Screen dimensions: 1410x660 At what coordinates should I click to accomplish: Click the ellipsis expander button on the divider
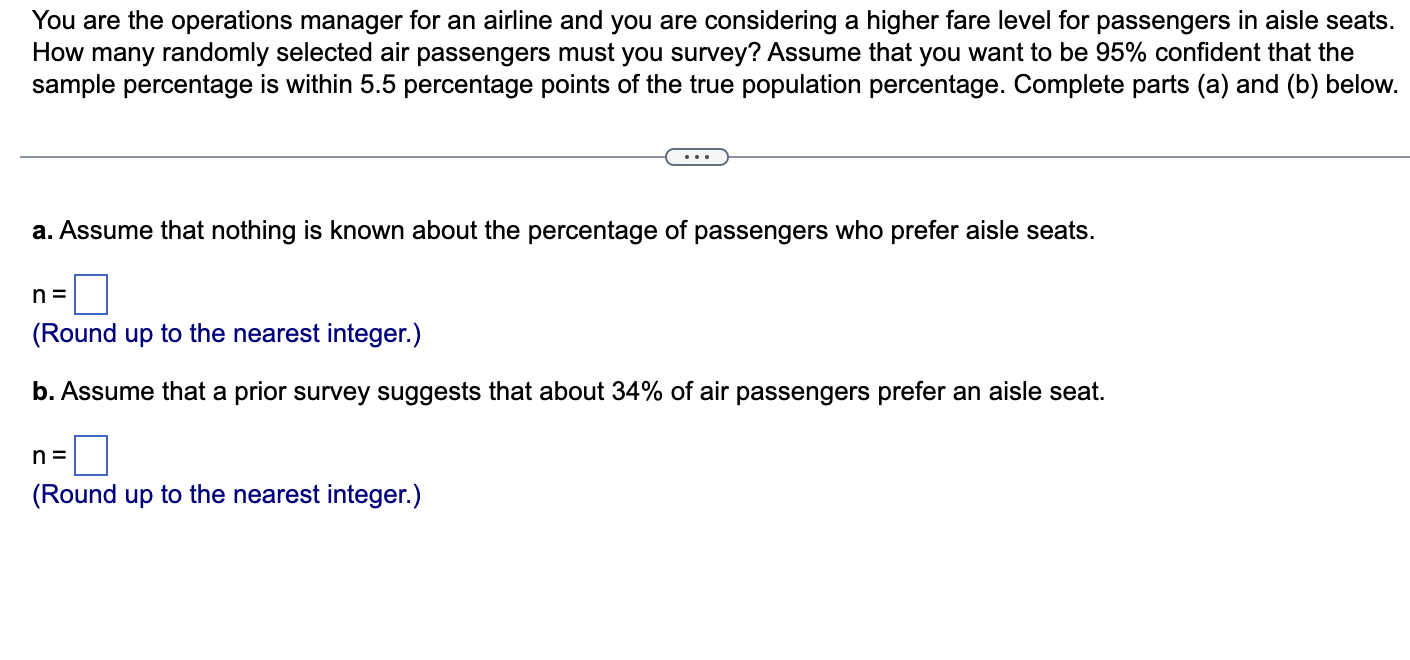tap(697, 157)
